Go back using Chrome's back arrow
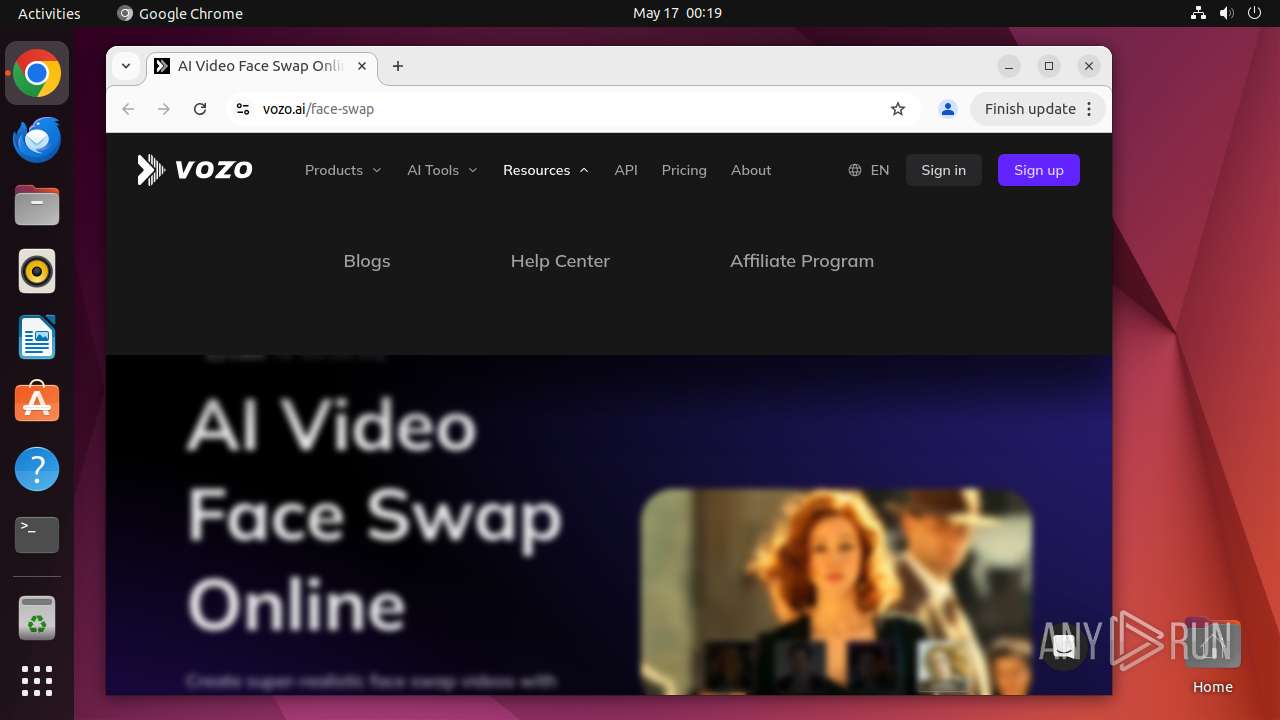Viewport: 1280px width, 720px height. [x=128, y=109]
